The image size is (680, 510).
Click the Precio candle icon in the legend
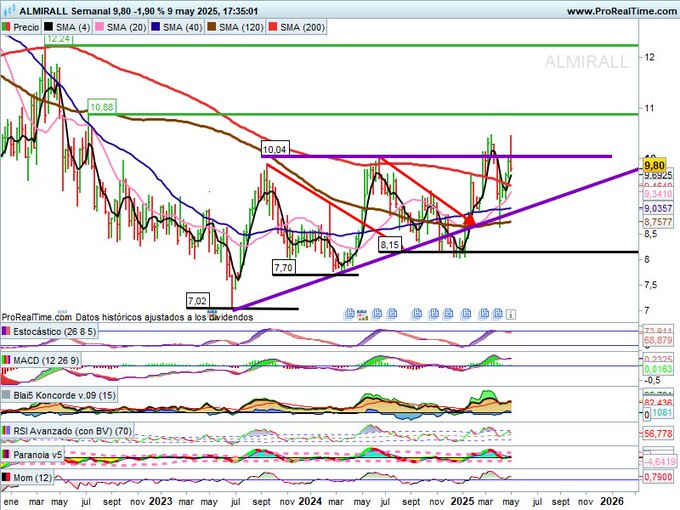(x=6, y=27)
